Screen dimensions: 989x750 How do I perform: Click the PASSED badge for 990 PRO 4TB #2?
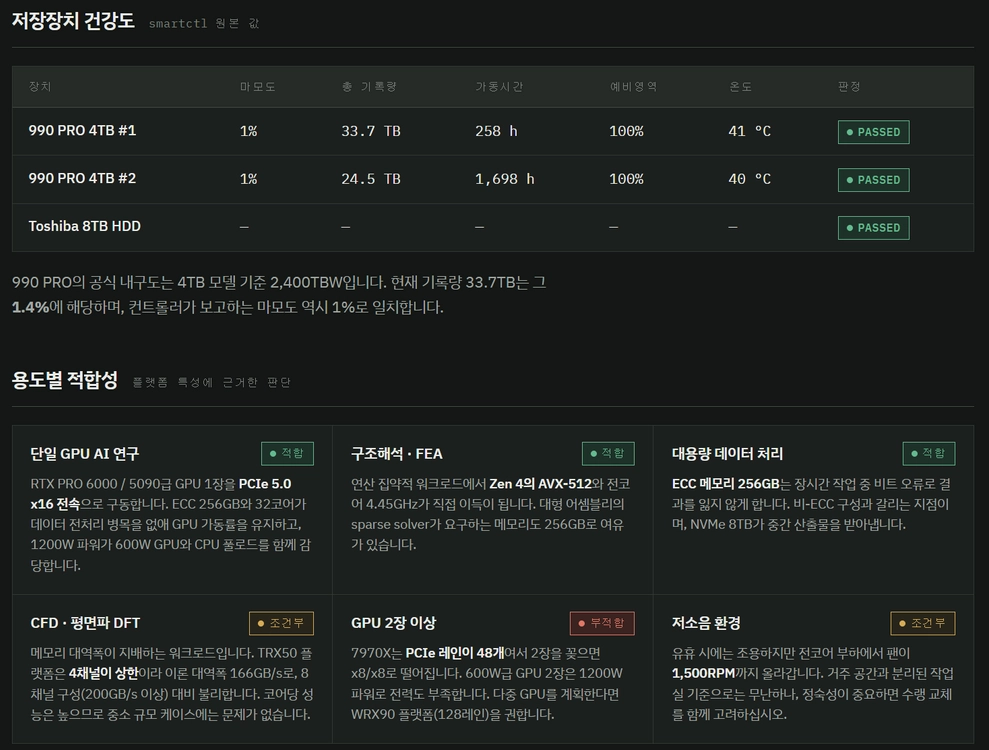point(874,180)
